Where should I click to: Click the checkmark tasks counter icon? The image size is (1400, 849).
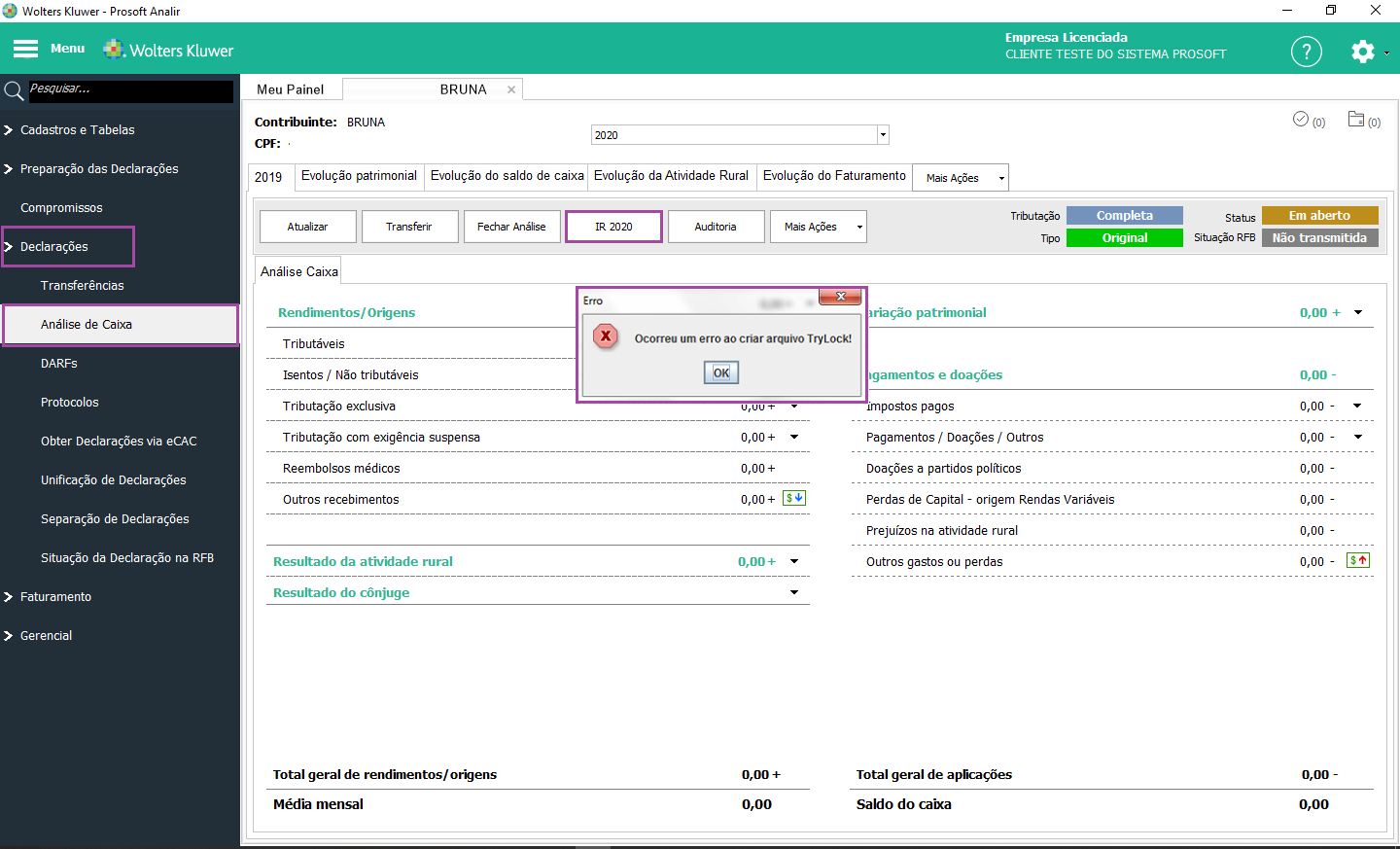pyautogui.click(x=1301, y=119)
